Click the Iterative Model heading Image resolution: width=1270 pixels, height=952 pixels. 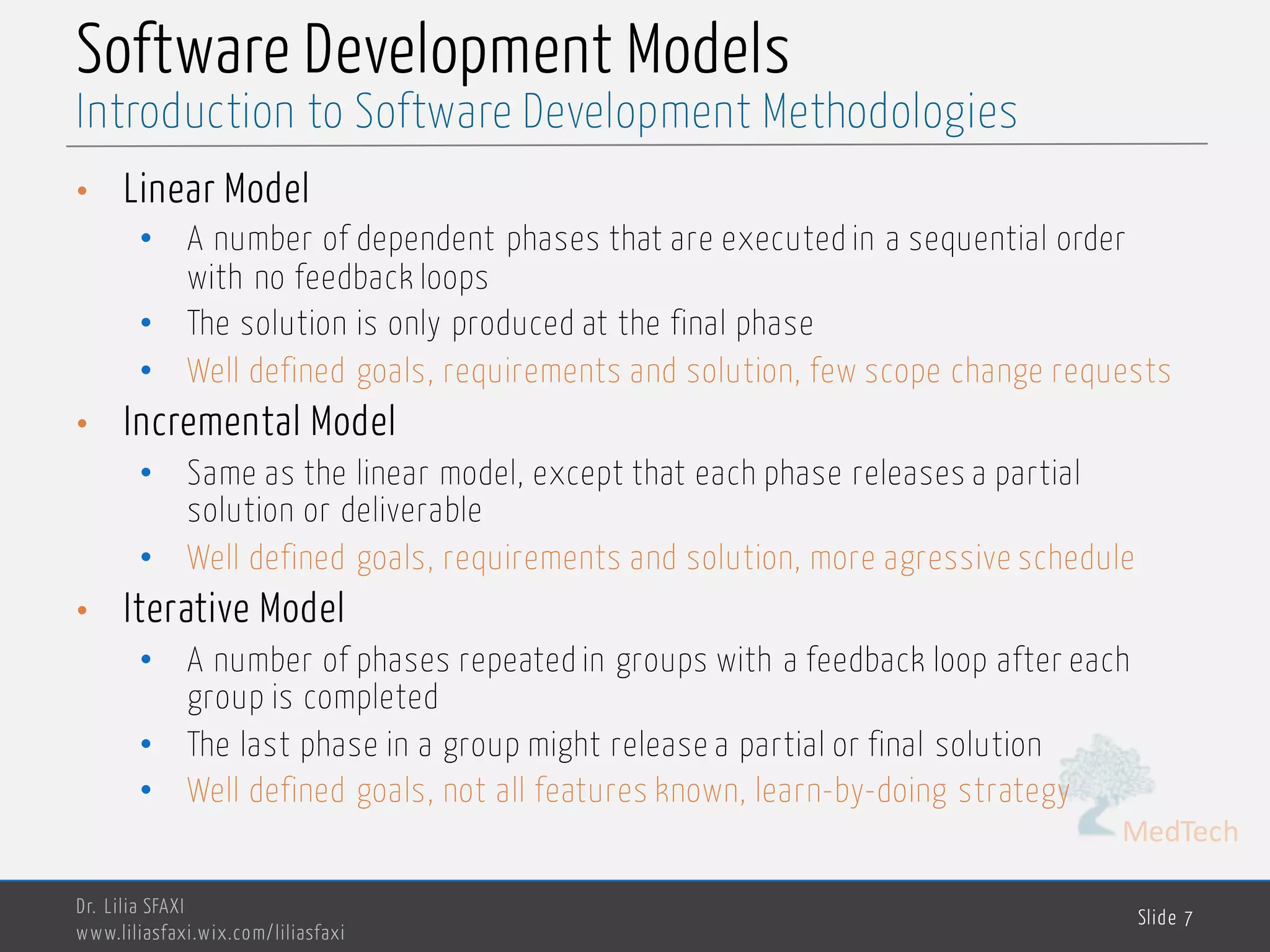[234, 608]
